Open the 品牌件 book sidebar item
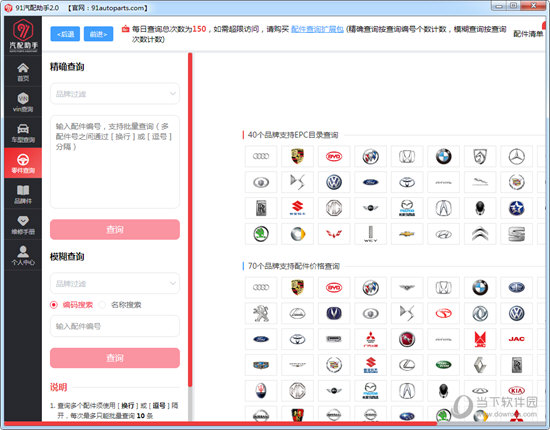The image size is (550, 430). 23,194
